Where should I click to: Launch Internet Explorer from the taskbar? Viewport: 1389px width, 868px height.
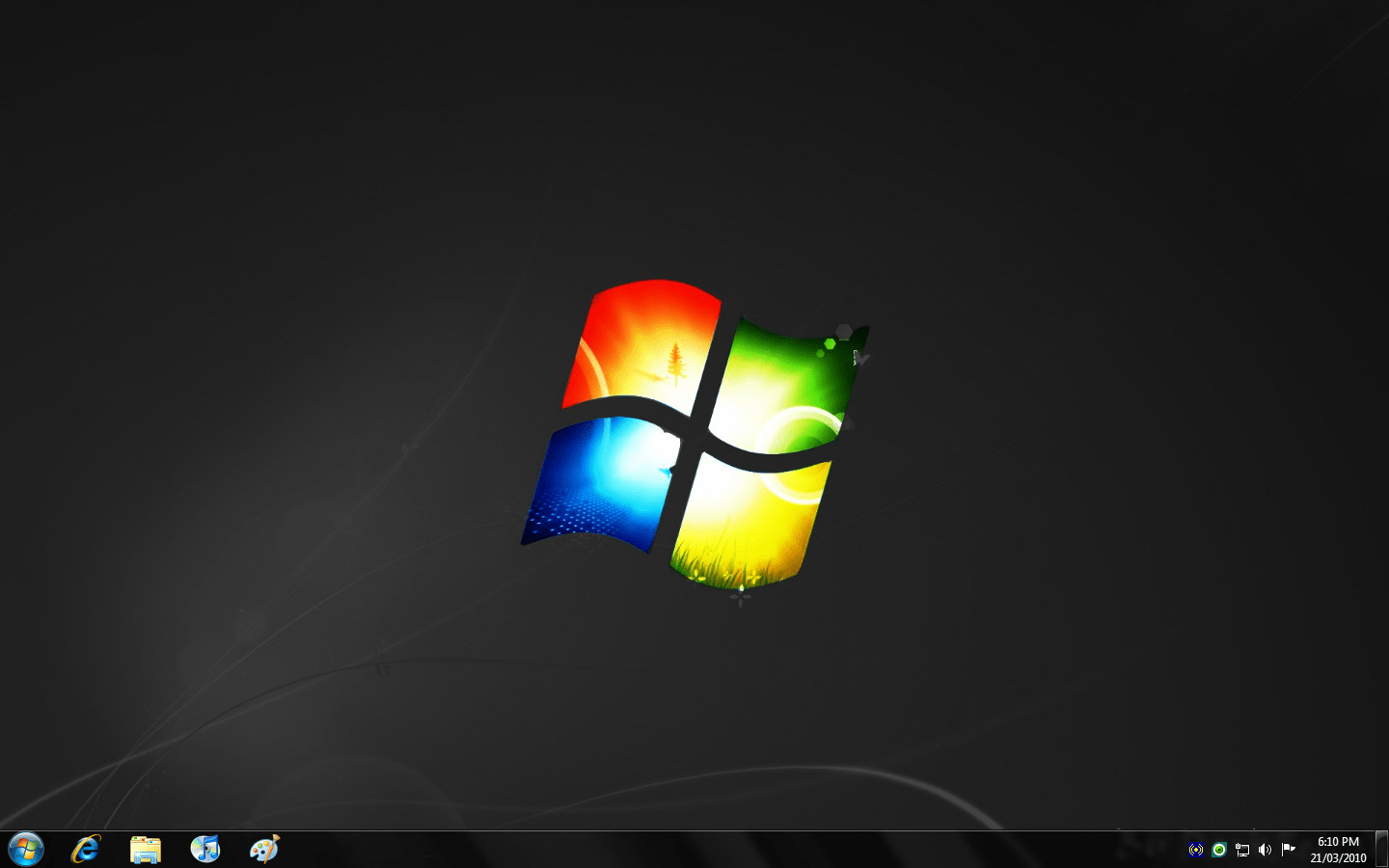pyautogui.click(x=86, y=849)
